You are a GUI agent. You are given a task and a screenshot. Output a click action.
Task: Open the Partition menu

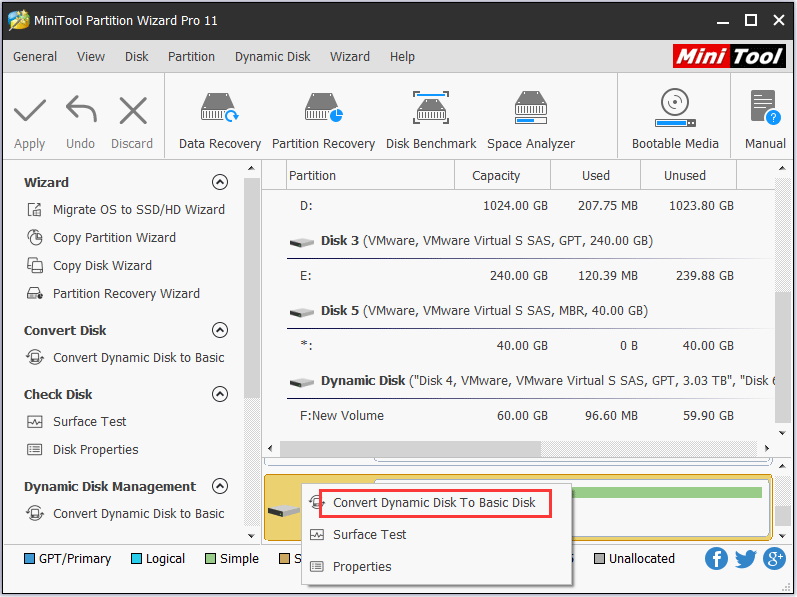pos(191,57)
